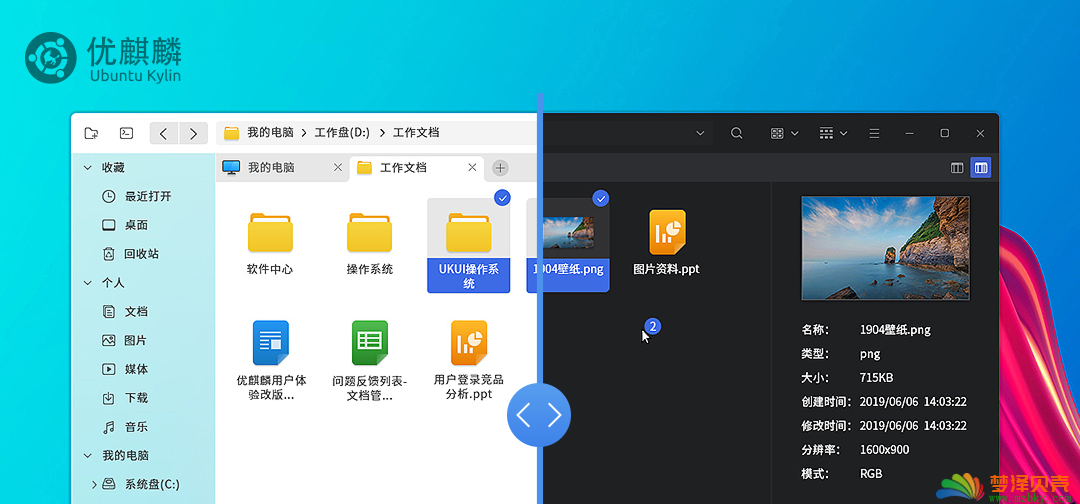The height and width of the screenshot is (504, 1080).
Task: Open the hamburger menu
Action: pos(874,133)
